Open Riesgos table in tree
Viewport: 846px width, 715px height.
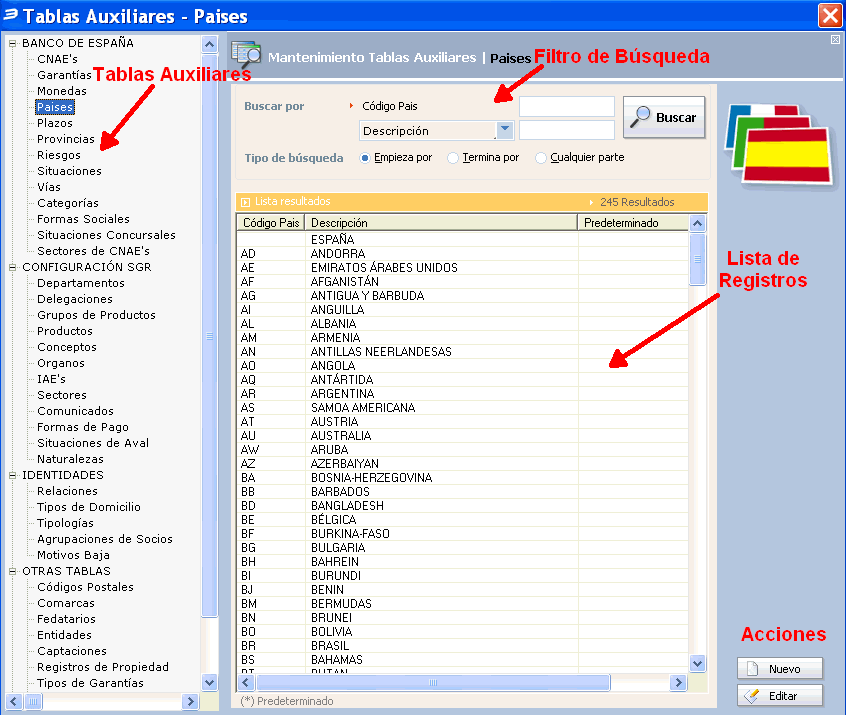coord(59,155)
